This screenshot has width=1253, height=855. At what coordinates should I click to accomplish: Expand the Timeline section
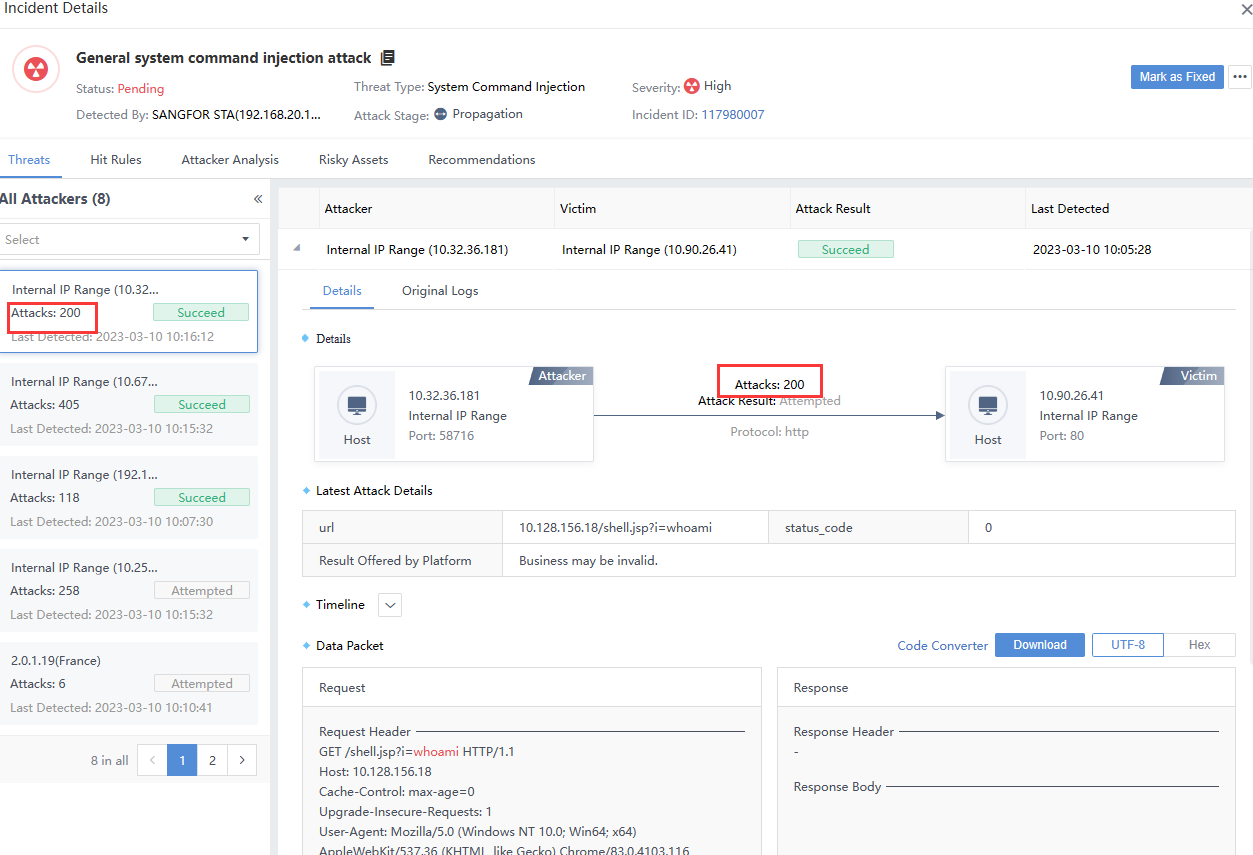pyautogui.click(x=390, y=605)
